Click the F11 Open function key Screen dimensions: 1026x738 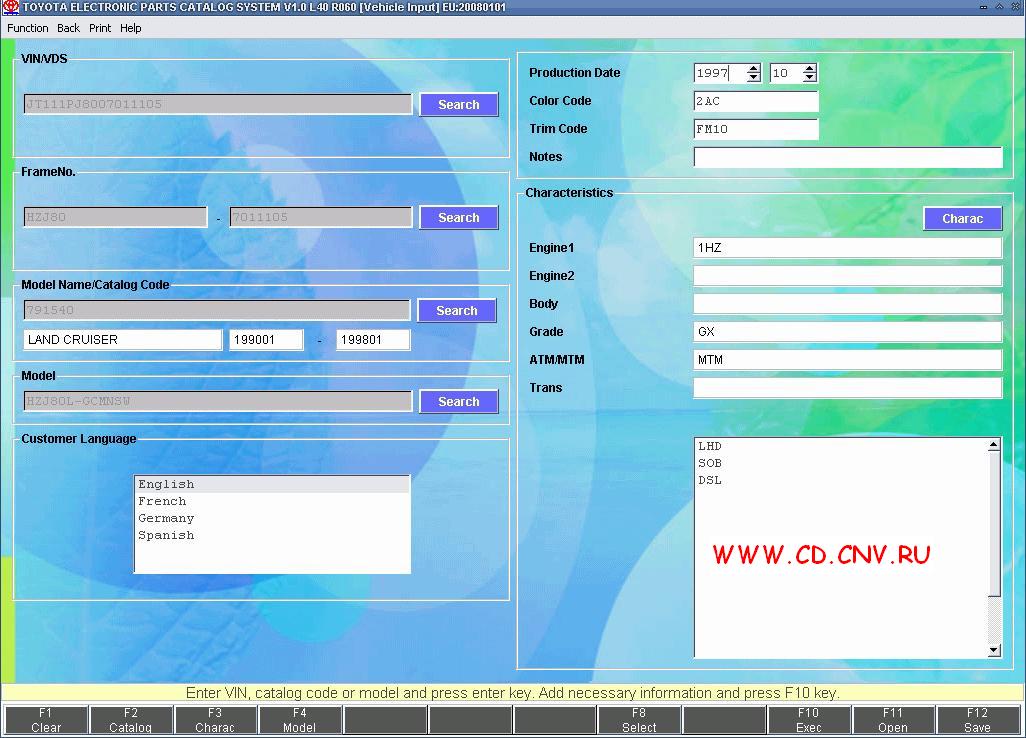893,720
